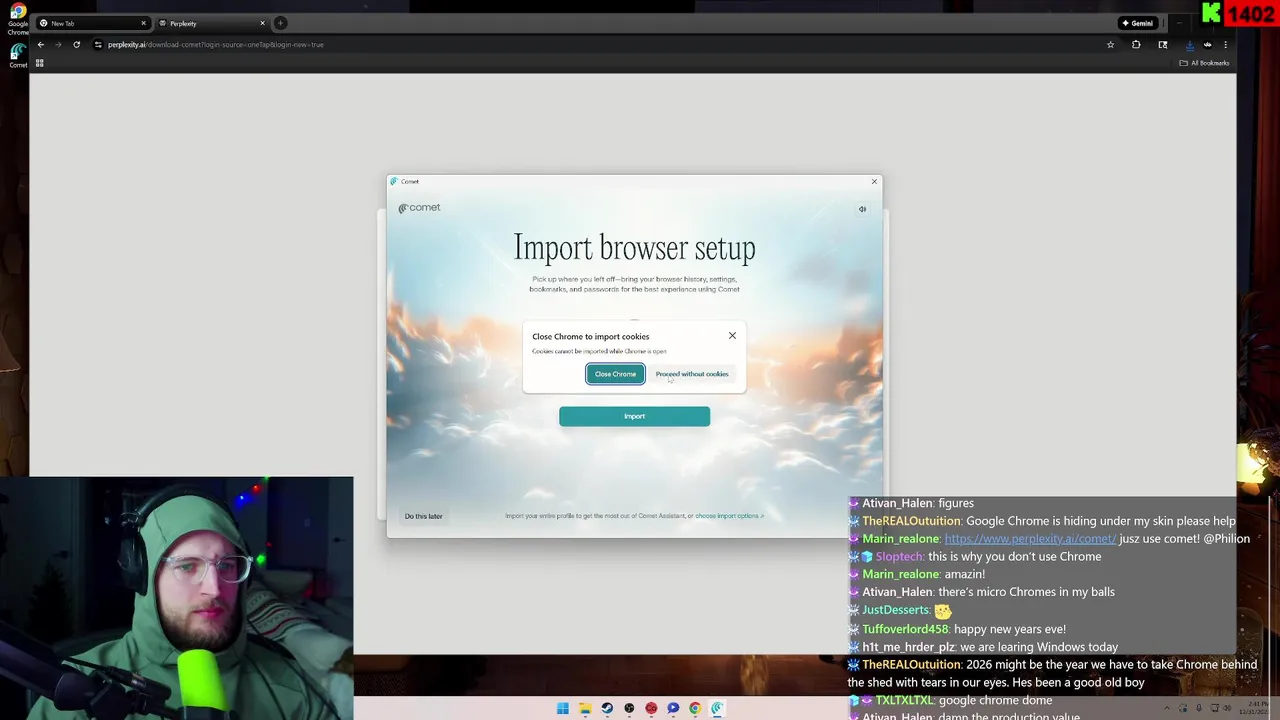
Task: Open the Google Chrome desktop shortcut
Action: 18,18
